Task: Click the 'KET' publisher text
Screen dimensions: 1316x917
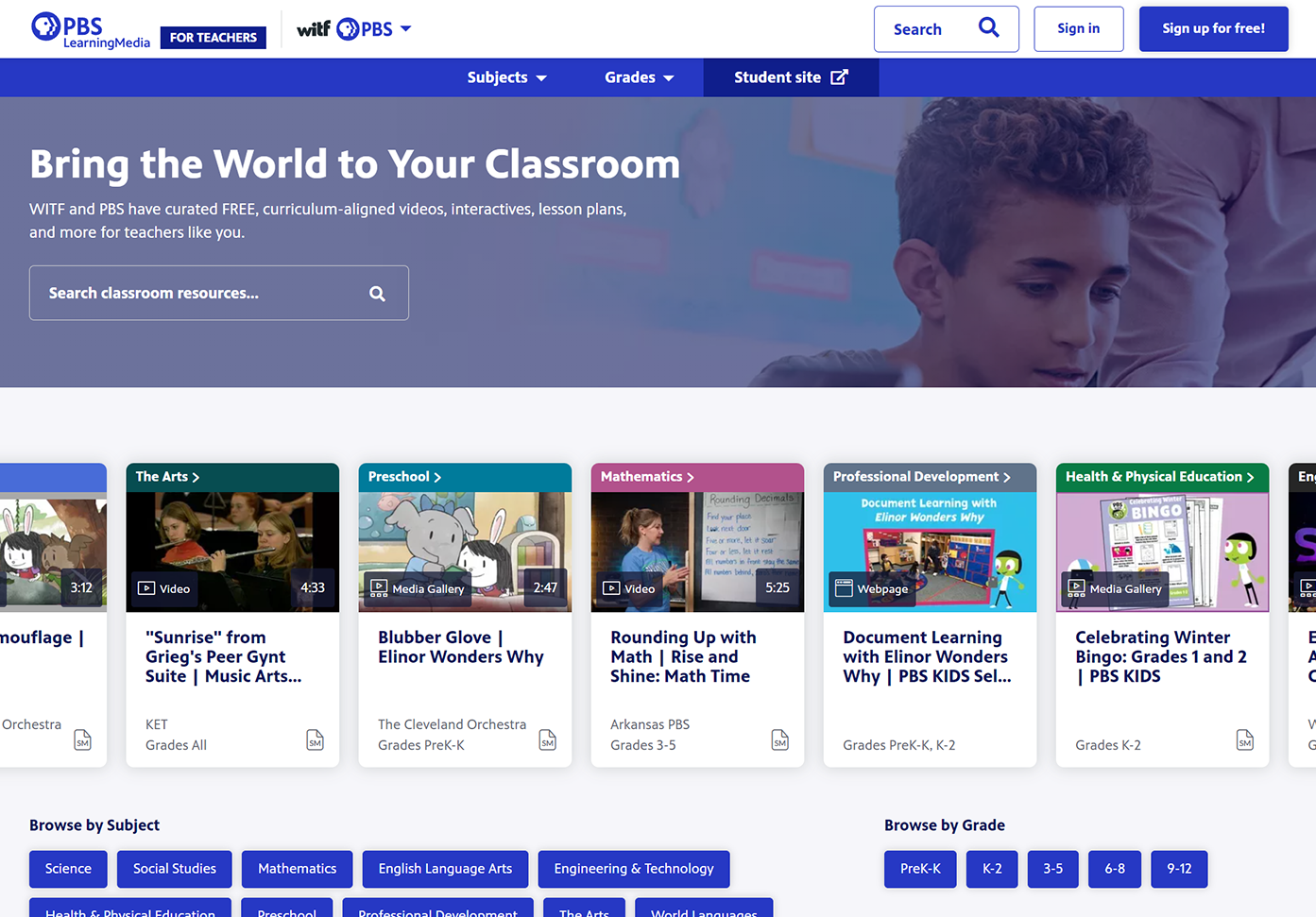Action: tap(157, 724)
